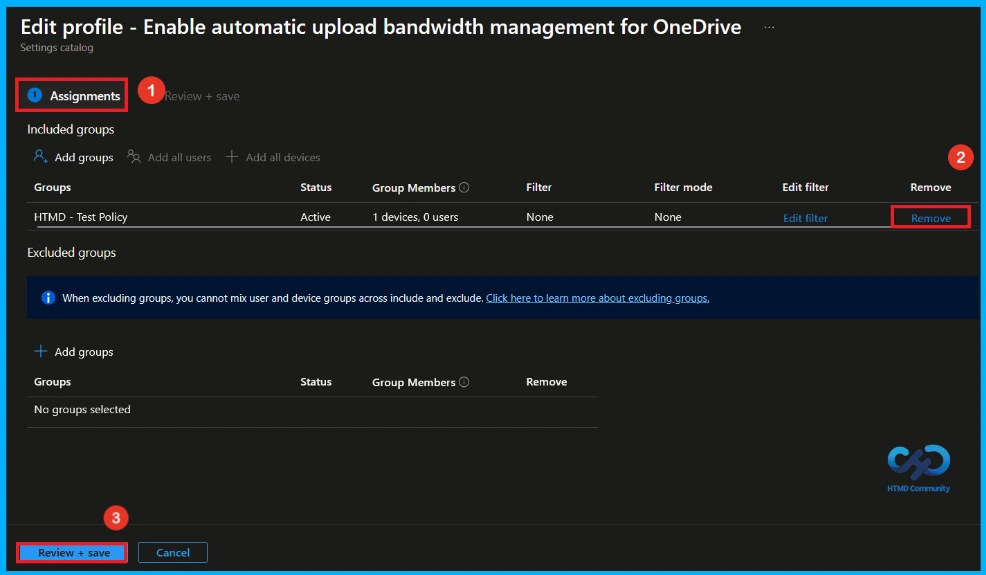The height and width of the screenshot is (575, 986).
Task: Click the Filter column header
Action: (539, 187)
